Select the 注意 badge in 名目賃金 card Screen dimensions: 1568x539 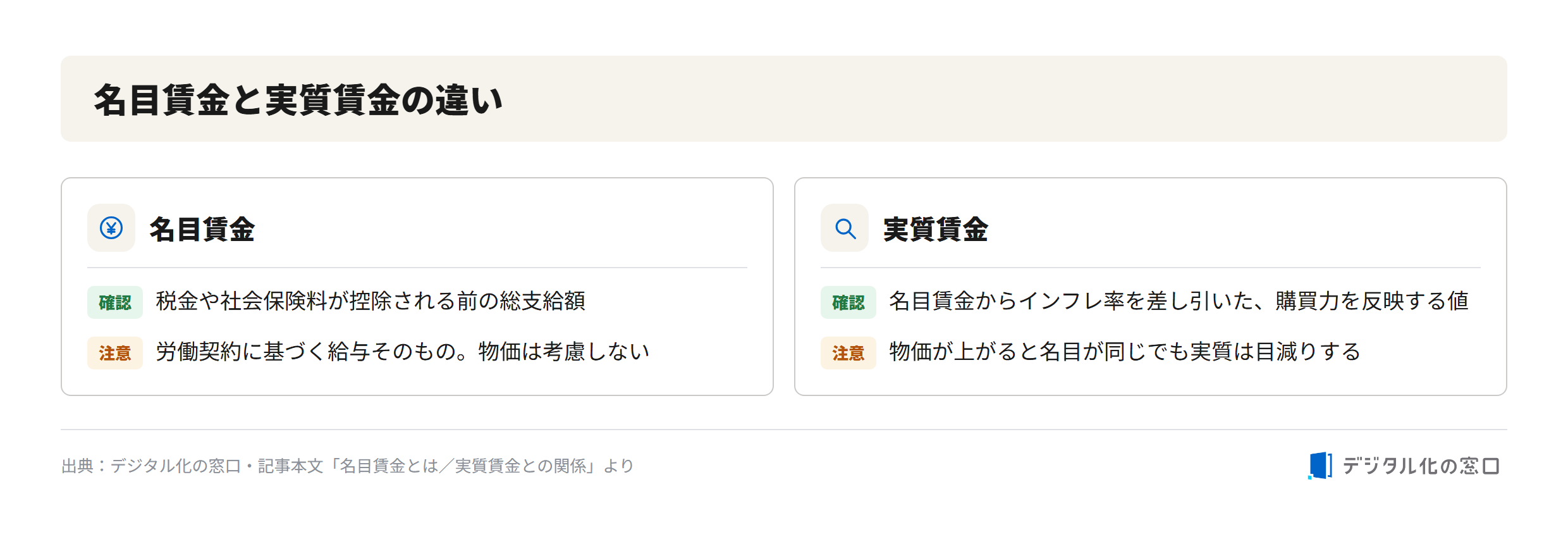115,353
